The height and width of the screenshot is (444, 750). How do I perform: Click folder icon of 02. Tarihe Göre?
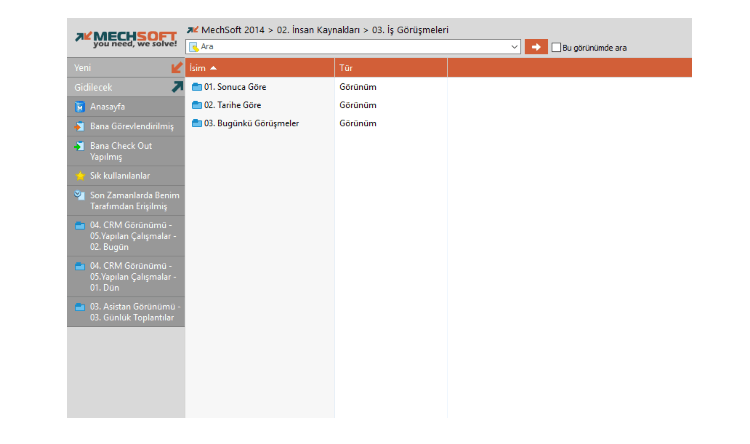click(x=196, y=105)
